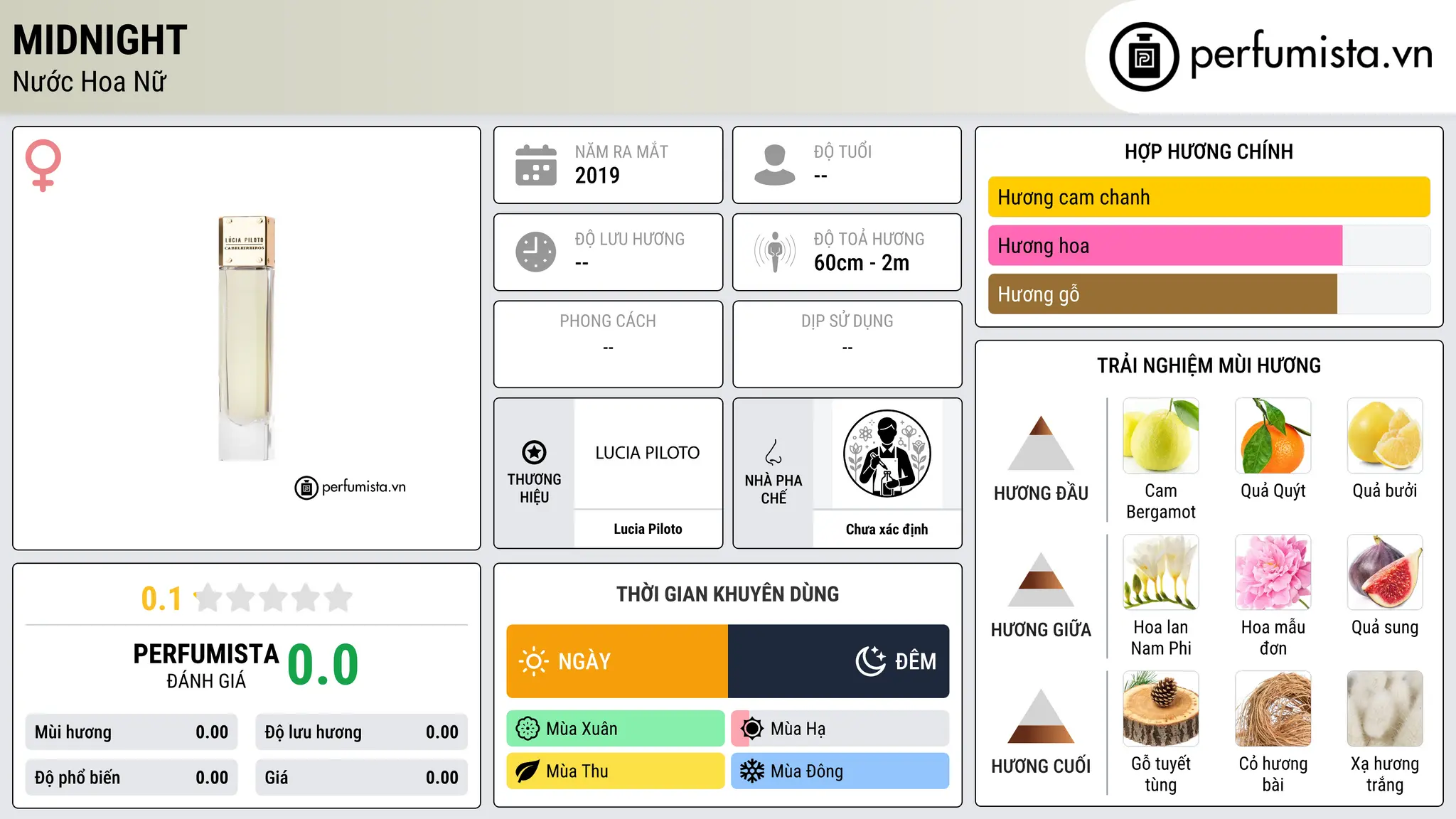Click the five-star rating row
Screen dimensions: 1456x819
coord(273,598)
